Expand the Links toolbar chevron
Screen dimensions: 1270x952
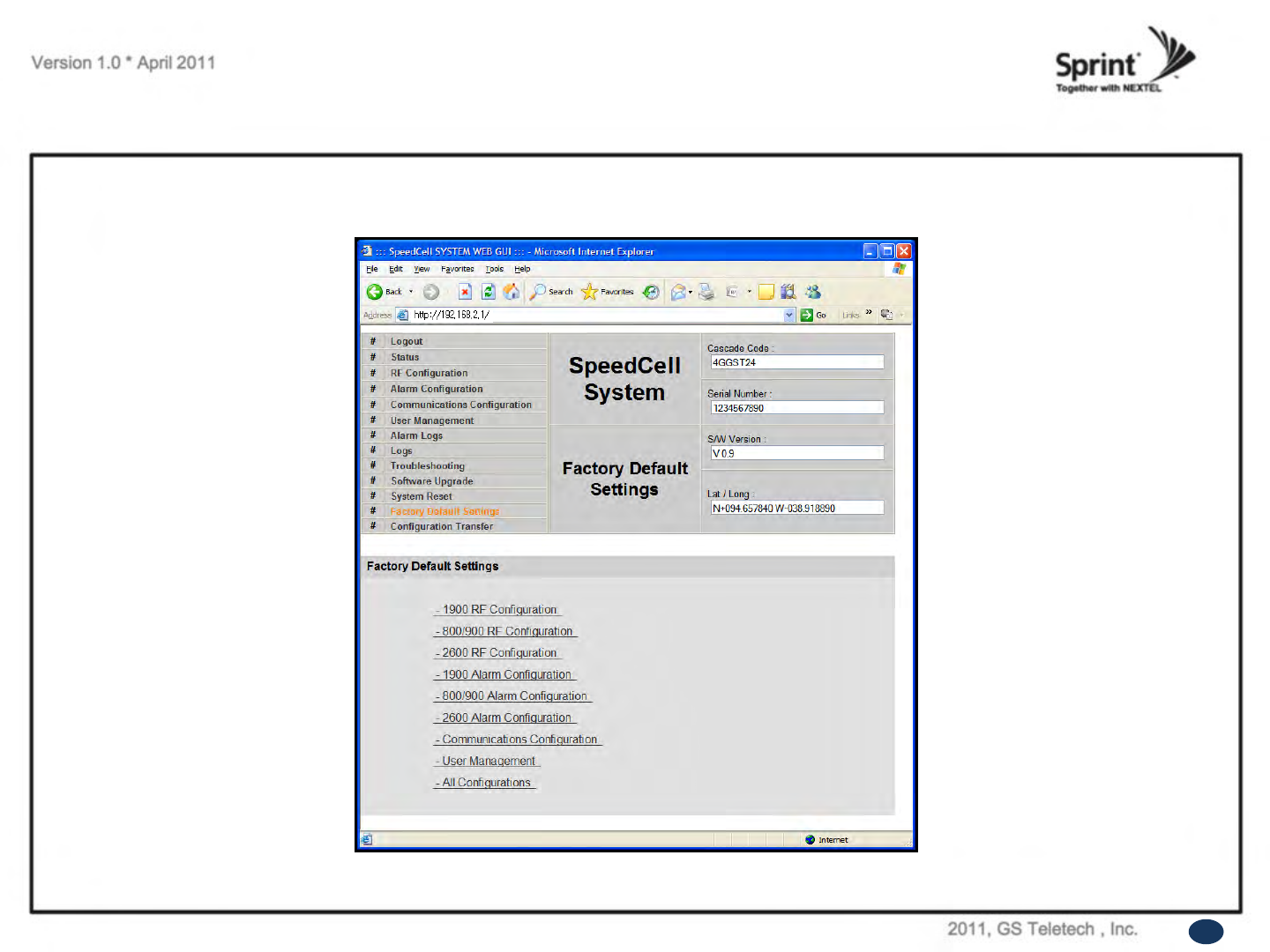click(869, 312)
